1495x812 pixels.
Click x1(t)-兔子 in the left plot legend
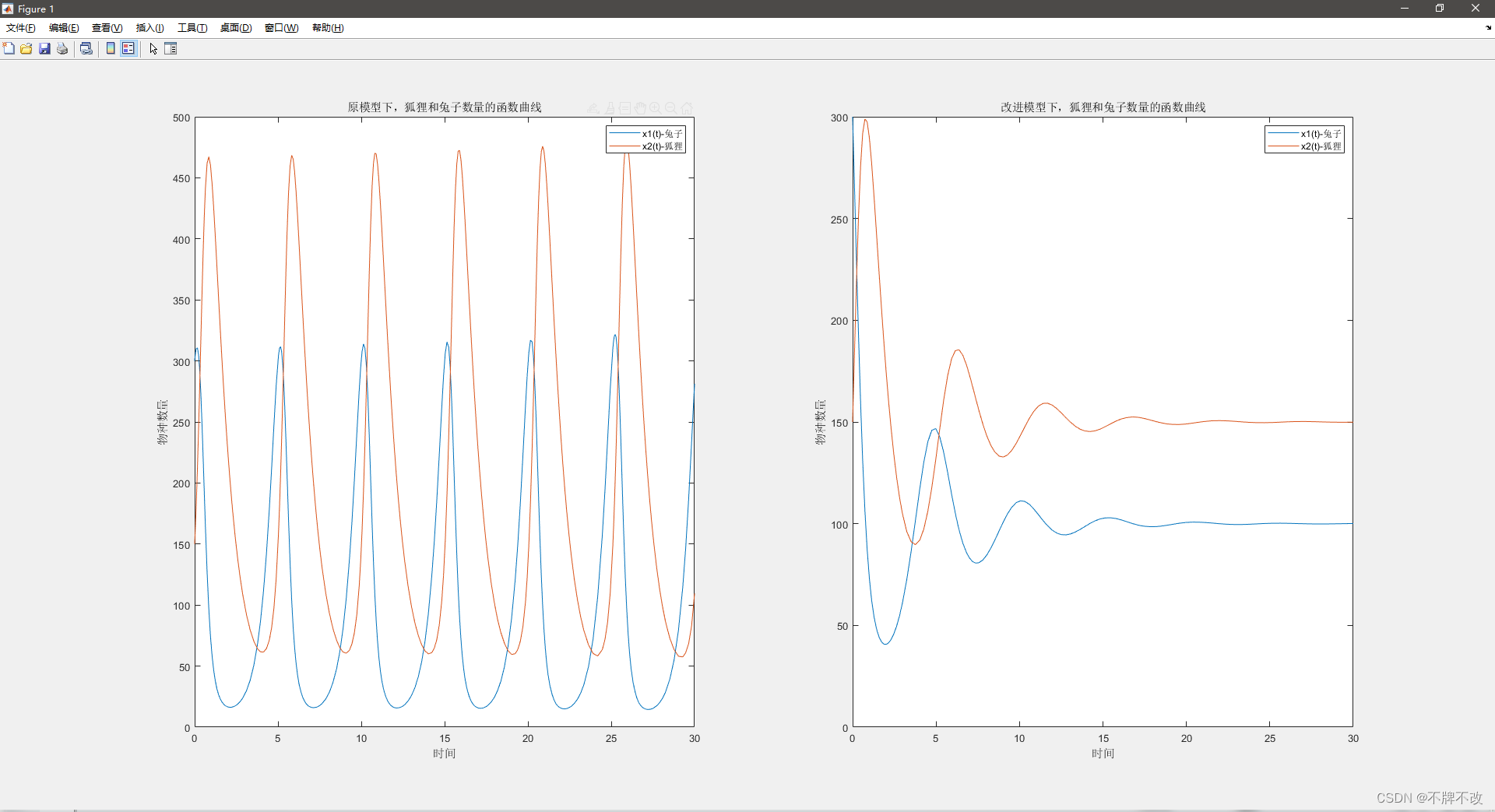[663, 134]
